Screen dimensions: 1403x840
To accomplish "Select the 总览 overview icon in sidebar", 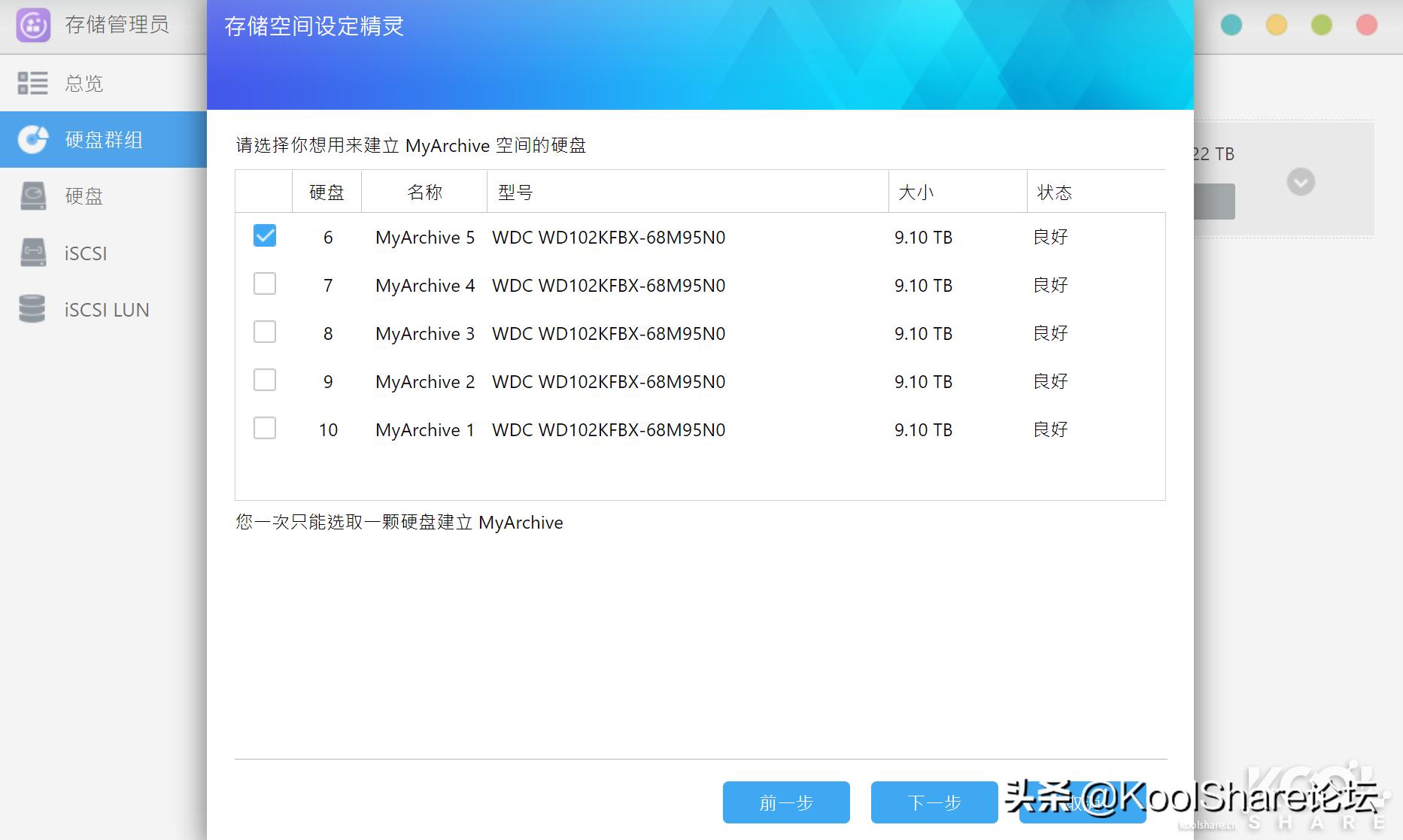I will point(33,83).
